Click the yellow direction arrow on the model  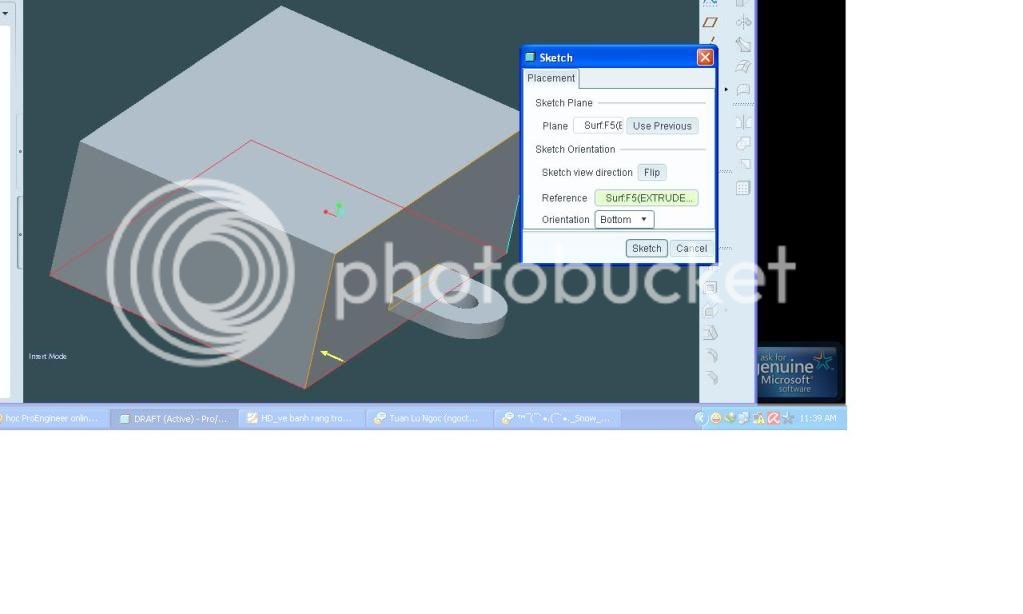pos(332,355)
